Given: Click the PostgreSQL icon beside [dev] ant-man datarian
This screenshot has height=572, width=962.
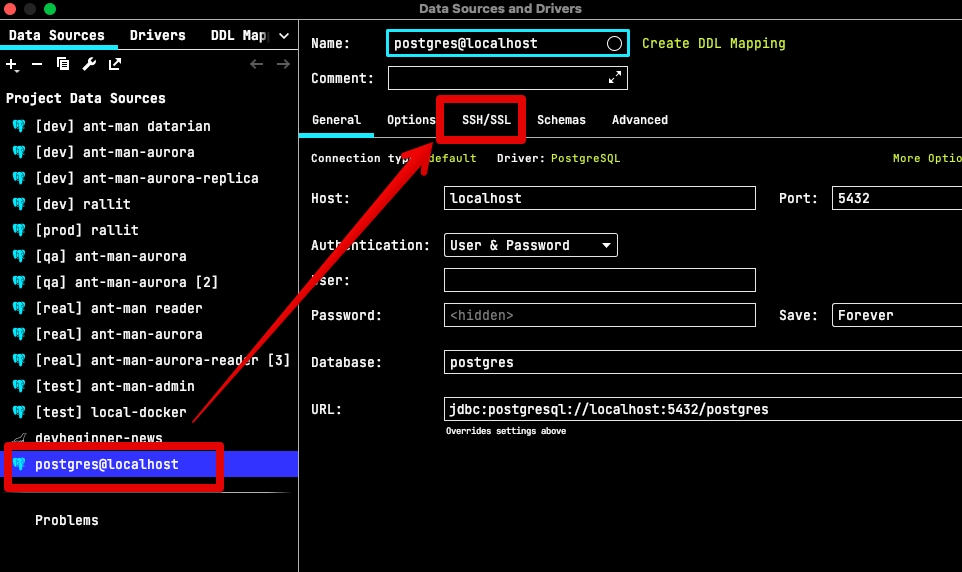Looking at the screenshot, I should [x=19, y=126].
